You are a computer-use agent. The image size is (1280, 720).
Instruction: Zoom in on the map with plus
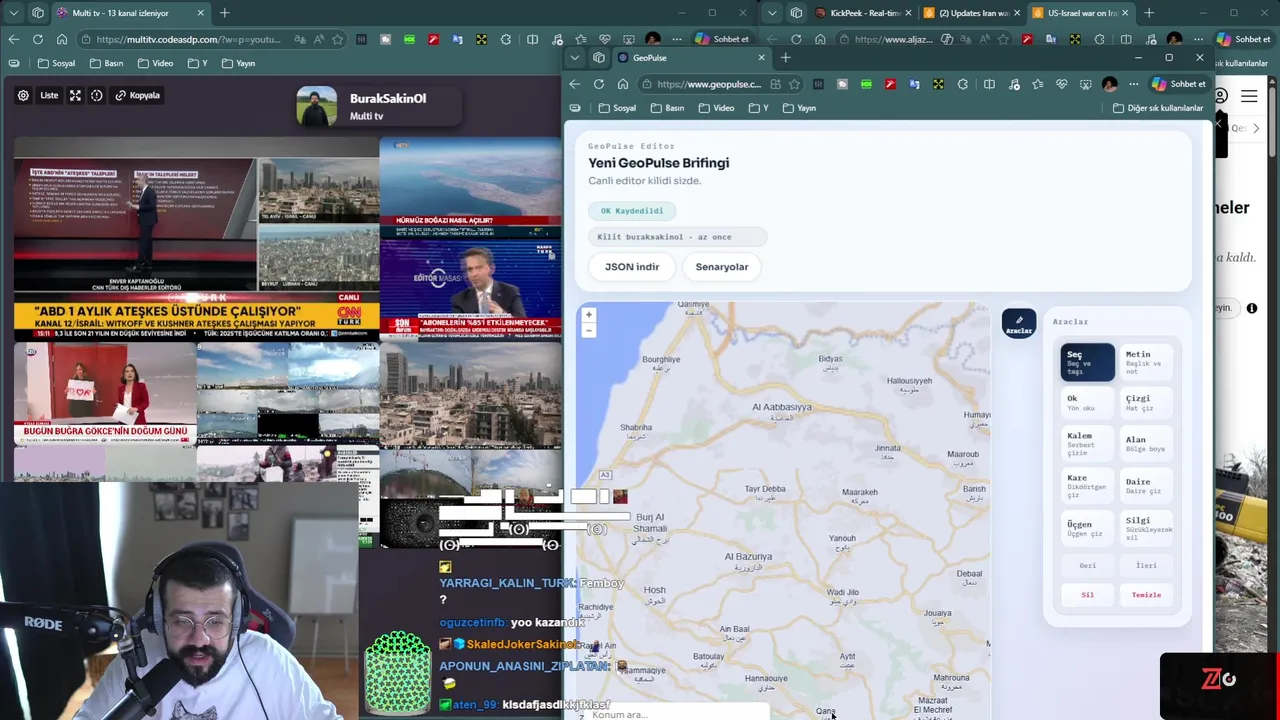pyautogui.click(x=588, y=315)
